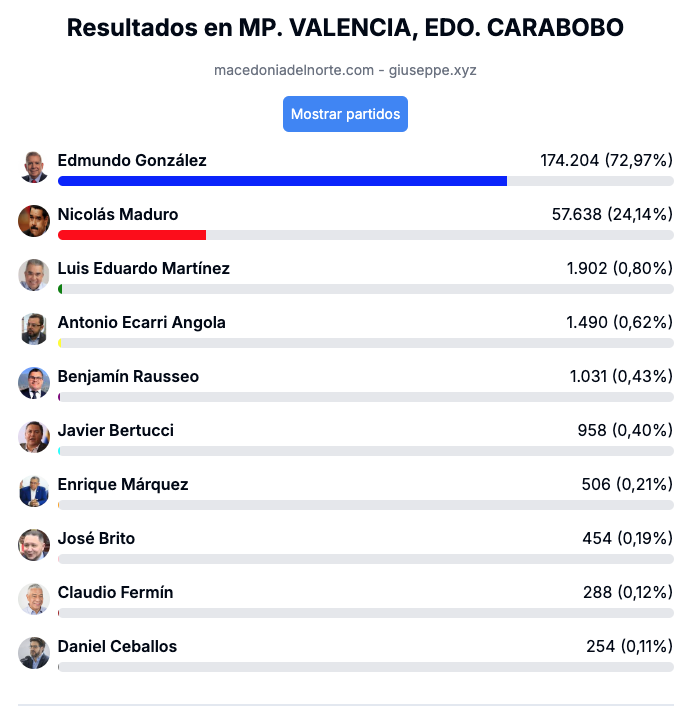Click Enrique Márquez's avatar image
Image resolution: width=690 pixels, height=709 pixels.
(34, 491)
